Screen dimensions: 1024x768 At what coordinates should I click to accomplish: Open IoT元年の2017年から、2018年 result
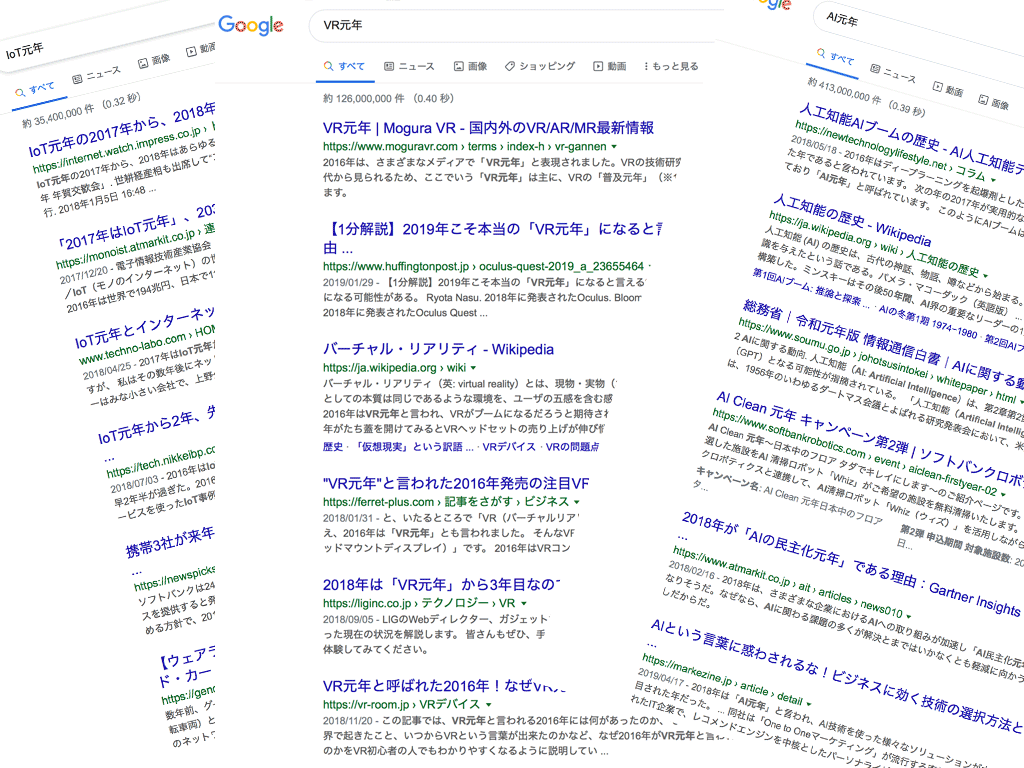coord(122,129)
